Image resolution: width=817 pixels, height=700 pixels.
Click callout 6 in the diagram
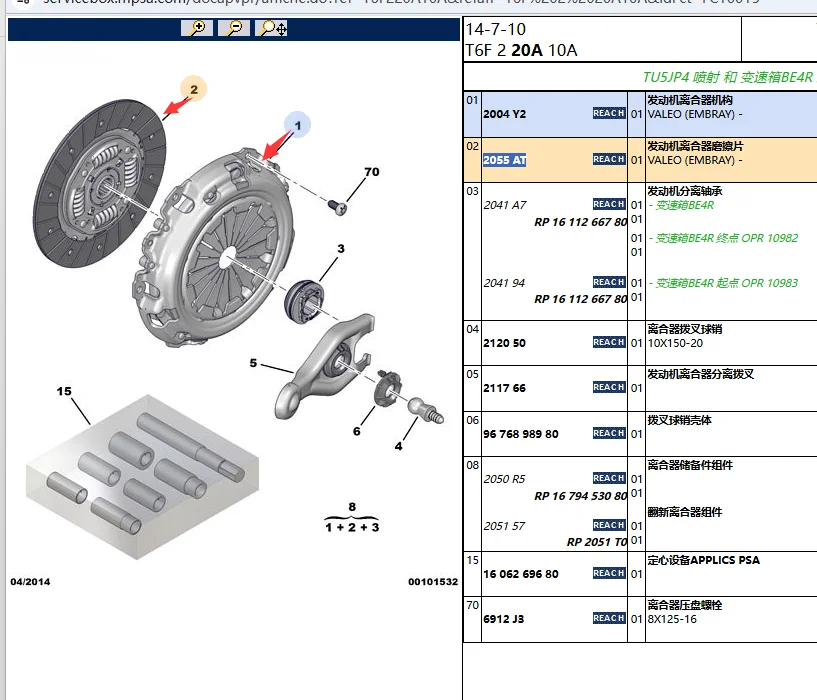tap(356, 431)
